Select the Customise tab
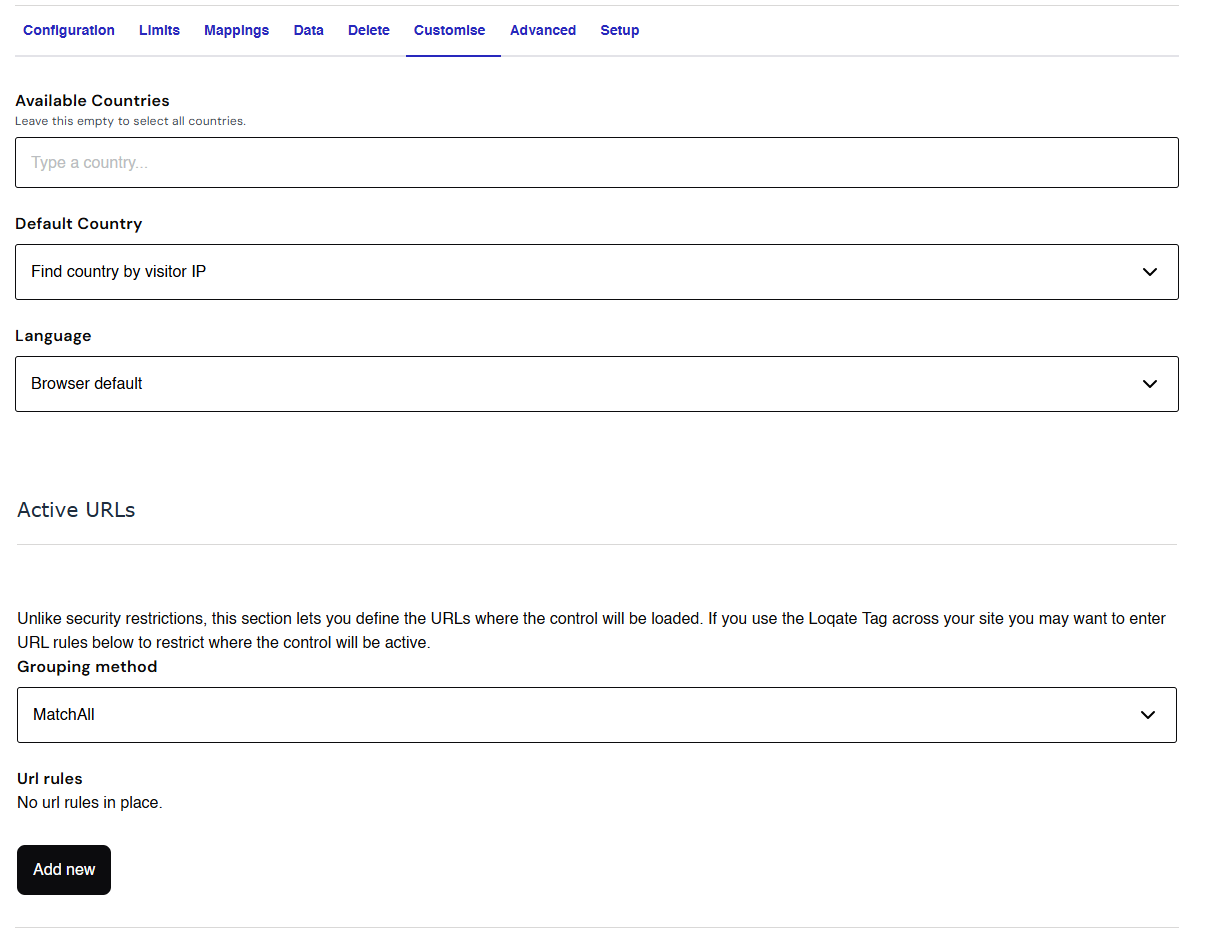This screenshot has width=1208, height=941. (450, 30)
